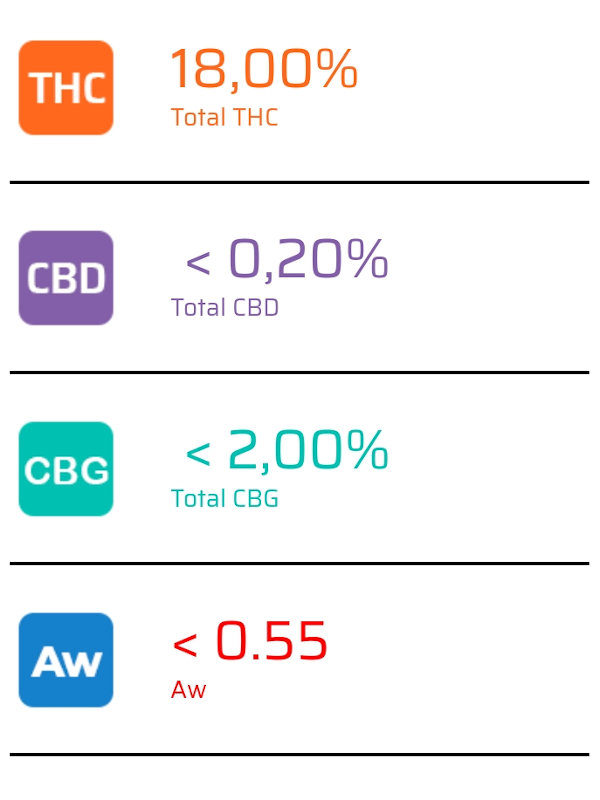Select the < 0,20% CBD value
The width and height of the screenshot is (600, 800).
(287, 259)
